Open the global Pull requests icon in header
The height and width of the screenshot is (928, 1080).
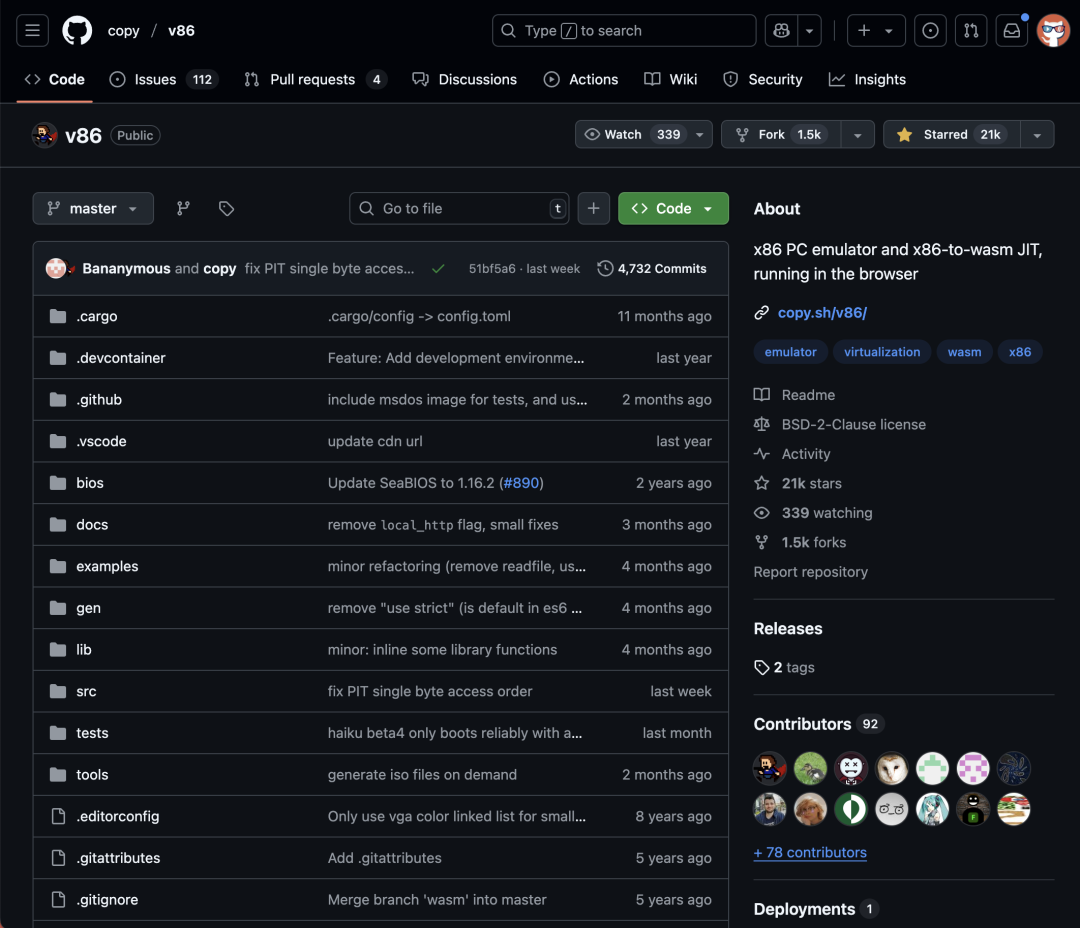click(970, 30)
